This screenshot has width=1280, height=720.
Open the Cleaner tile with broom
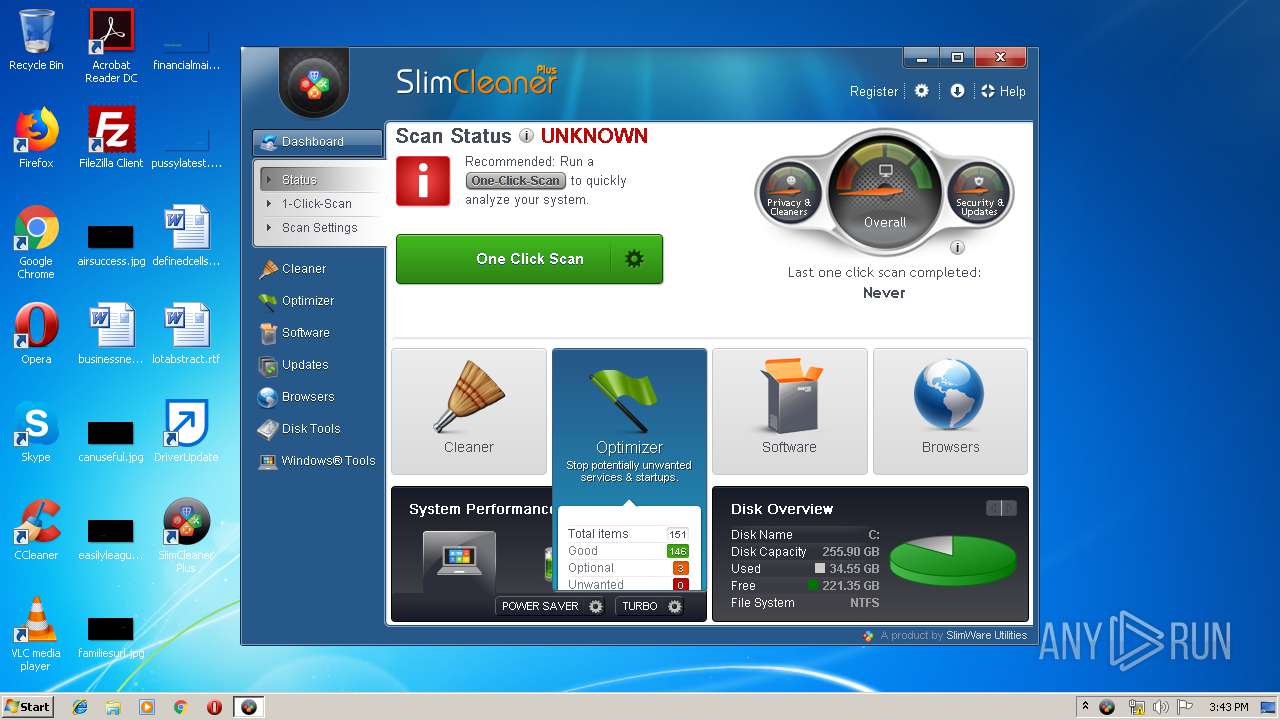pos(469,411)
